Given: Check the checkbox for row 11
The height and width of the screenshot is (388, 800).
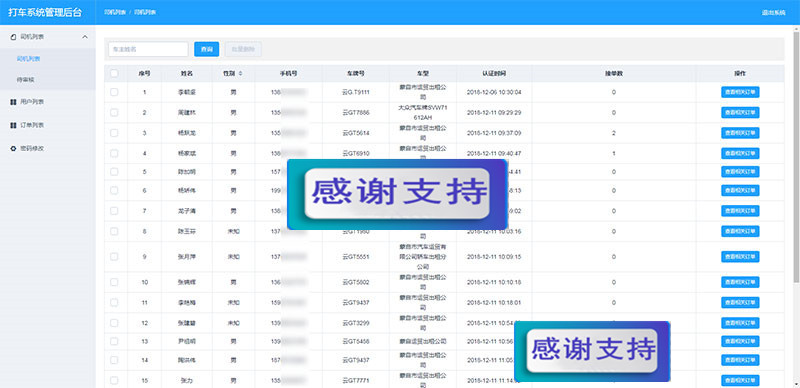Looking at the screenshot, I should [114, 303].
